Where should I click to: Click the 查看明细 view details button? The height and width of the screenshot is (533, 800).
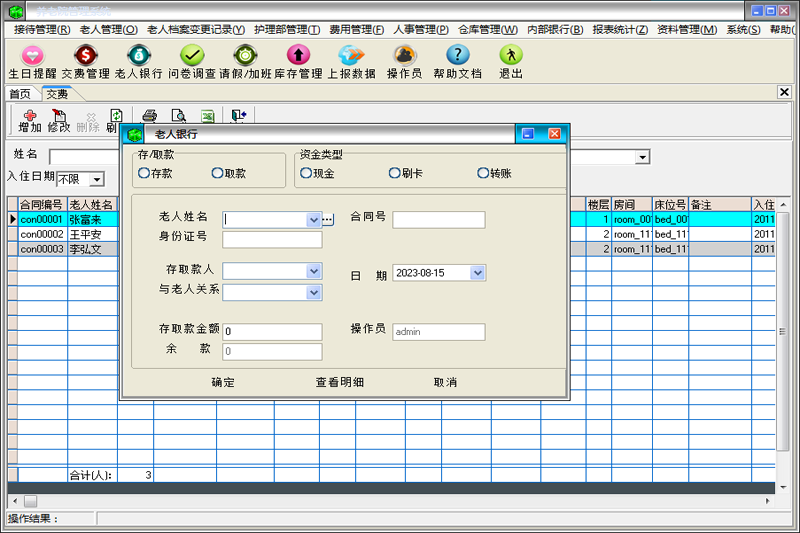pyautogui.click(x=340, y=382)
